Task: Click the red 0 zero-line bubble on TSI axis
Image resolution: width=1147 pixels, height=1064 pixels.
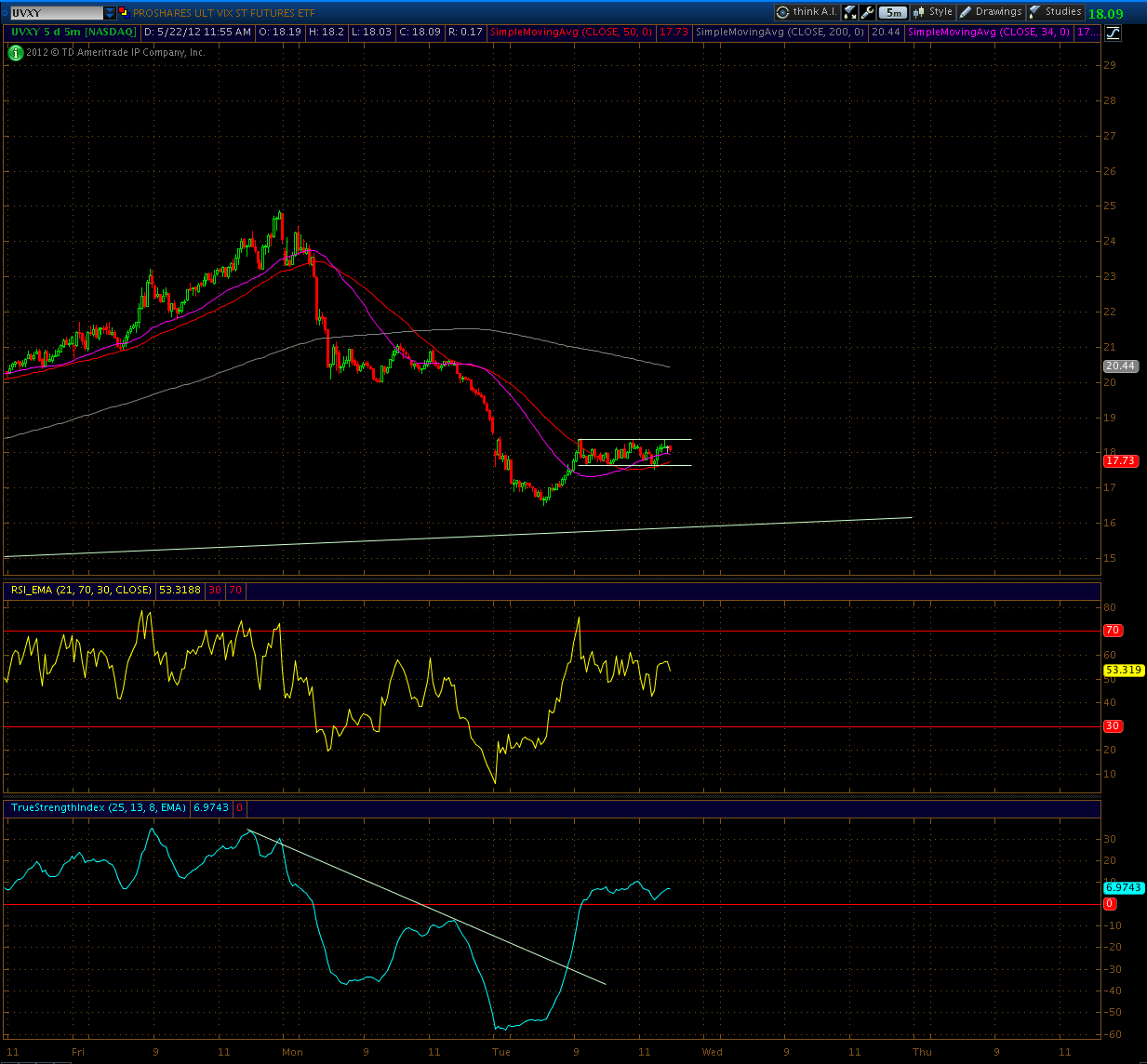Action: (1109, 904)
